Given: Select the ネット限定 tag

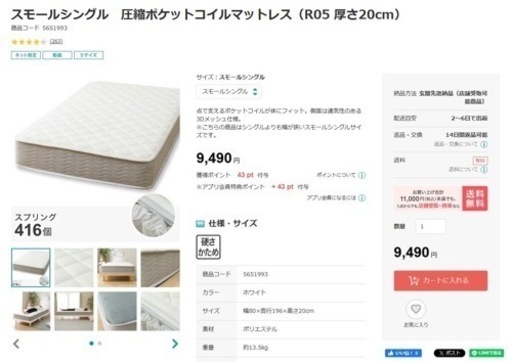Looking at the screenshot, I should click(26, 55).
